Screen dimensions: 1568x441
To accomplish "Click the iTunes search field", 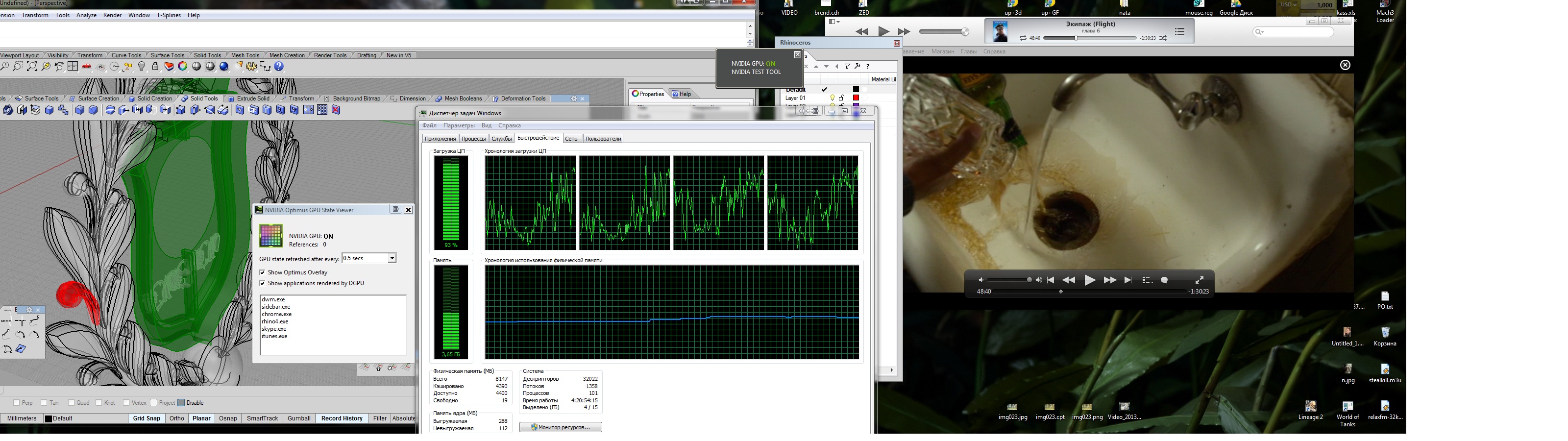I will coord(1294,32).
